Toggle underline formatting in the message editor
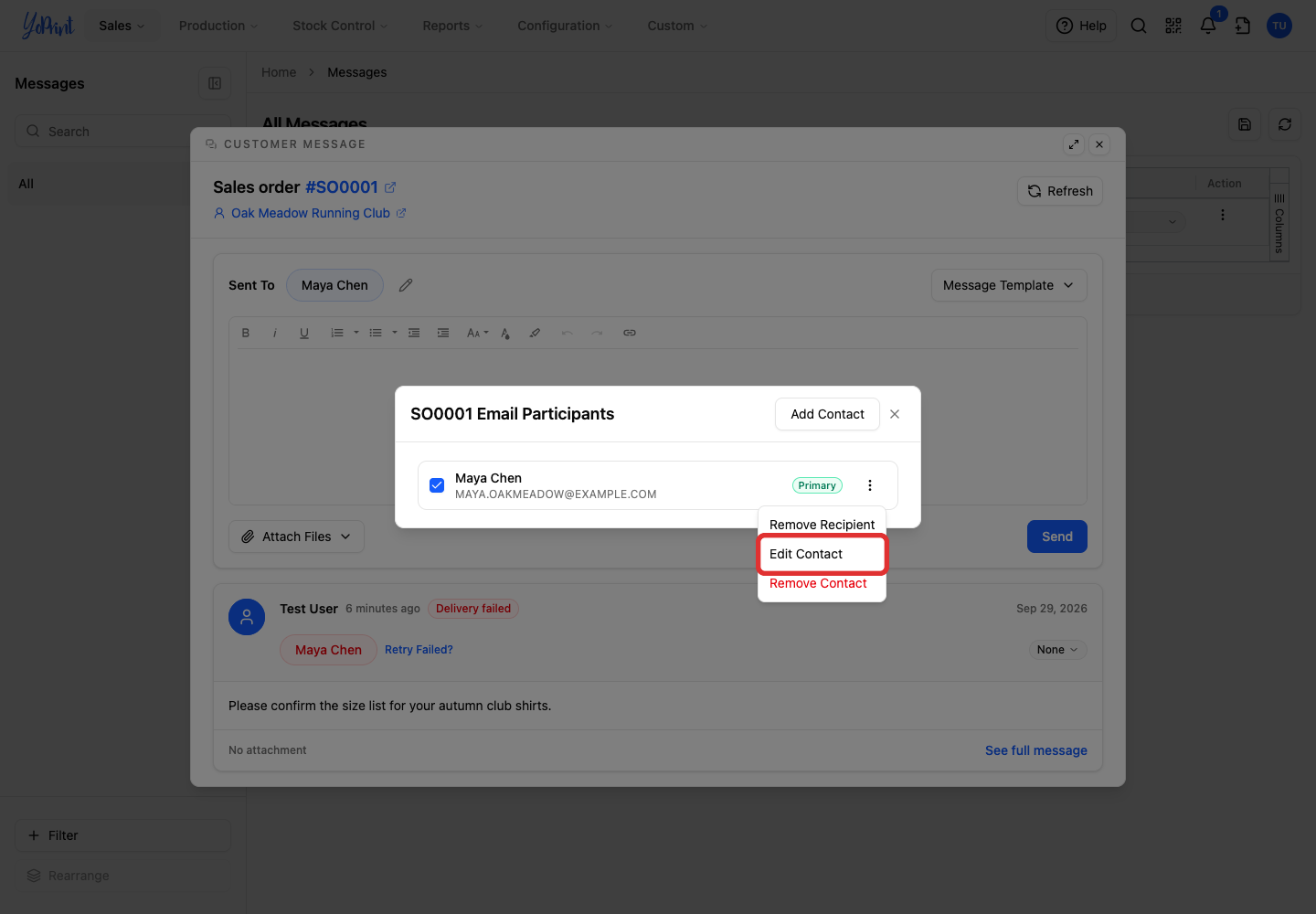Image resolution: width=1316 pixels, height=914 pixels. pos(304,333)
